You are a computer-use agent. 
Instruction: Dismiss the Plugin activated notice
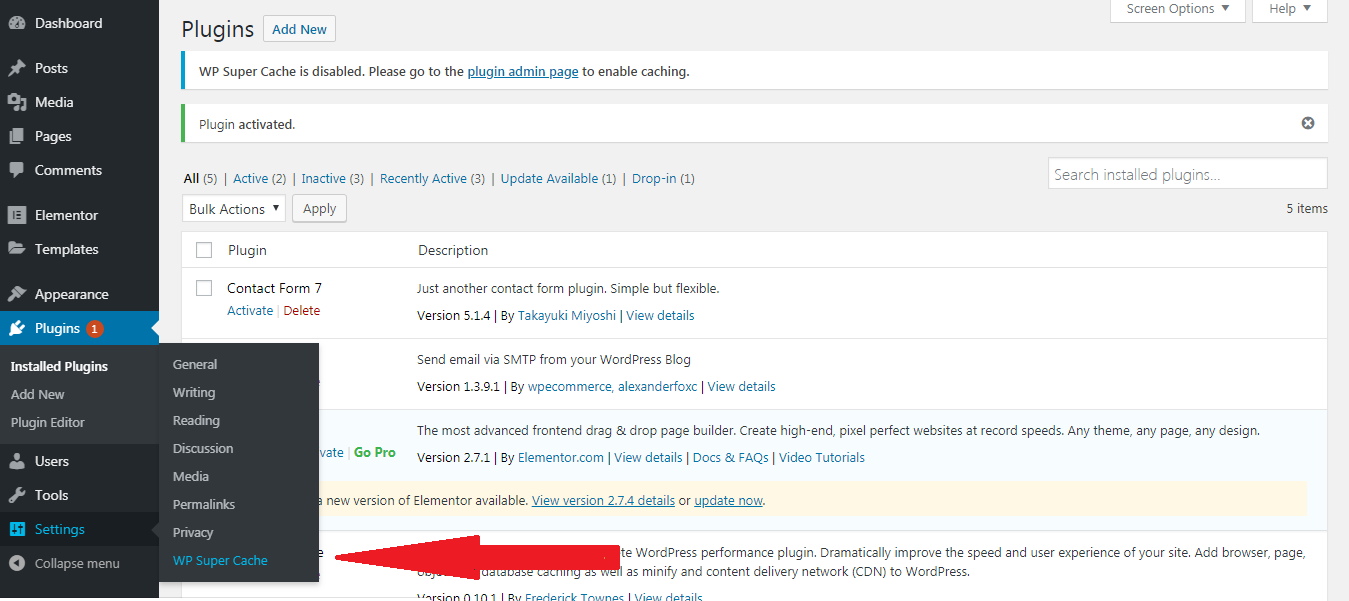[1308, 123]
